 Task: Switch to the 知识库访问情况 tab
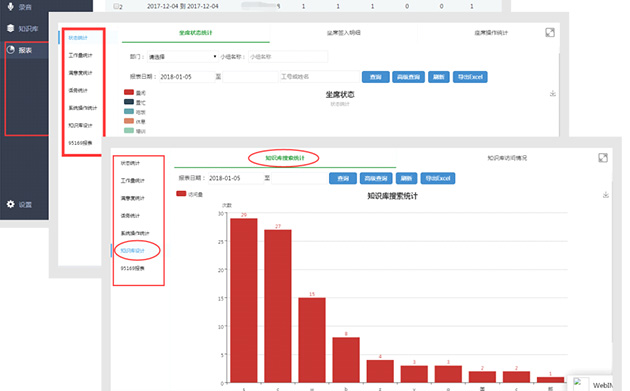[507, 158]
